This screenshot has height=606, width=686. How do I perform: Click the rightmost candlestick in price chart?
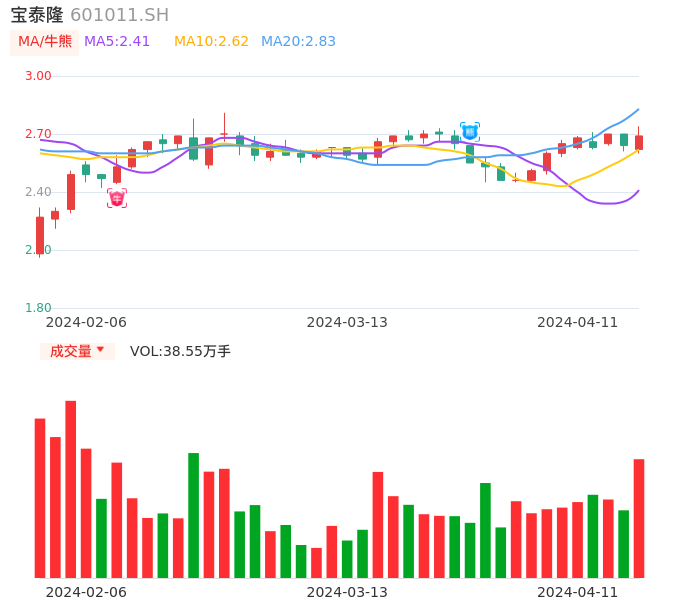[639, 142]
